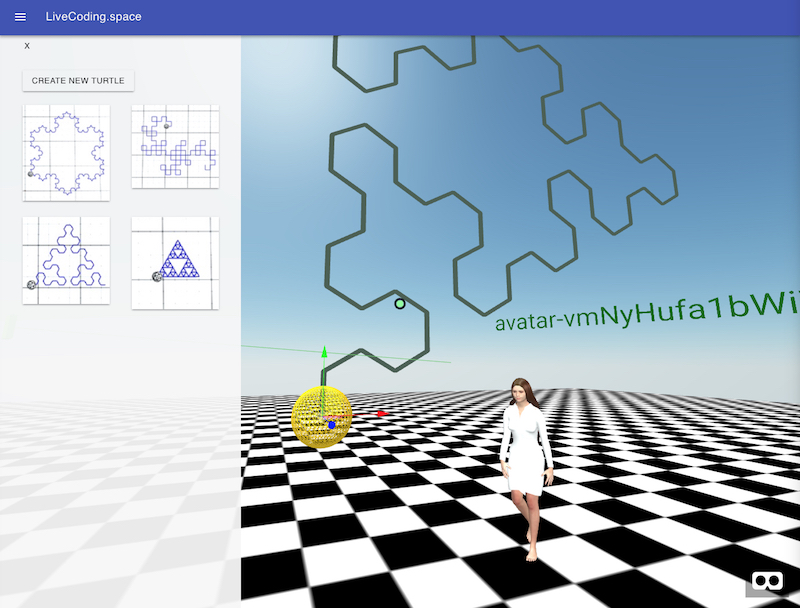
Task: Enter VR mode with headset icon
Action: (x=767, y=581)
